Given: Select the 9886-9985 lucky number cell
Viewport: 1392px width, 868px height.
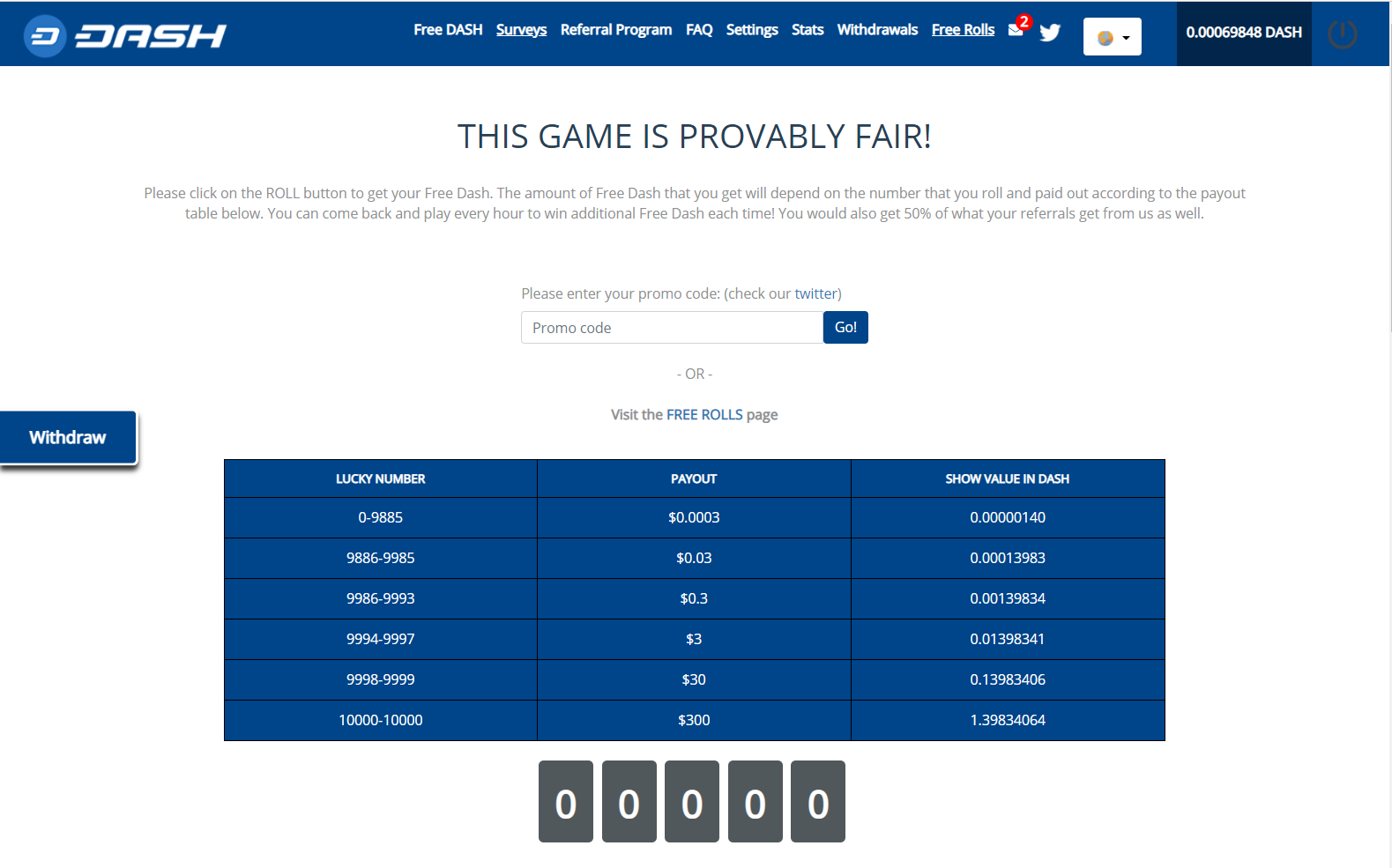Looking at the screenshot, I should (381, 558).
